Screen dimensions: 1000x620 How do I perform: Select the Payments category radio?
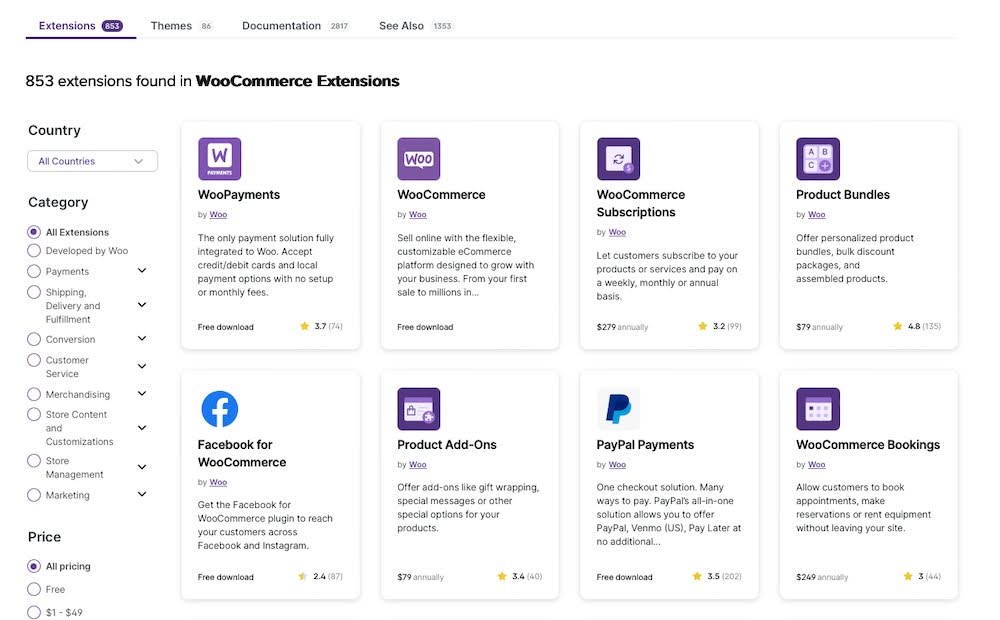click(x=34, y=271)
